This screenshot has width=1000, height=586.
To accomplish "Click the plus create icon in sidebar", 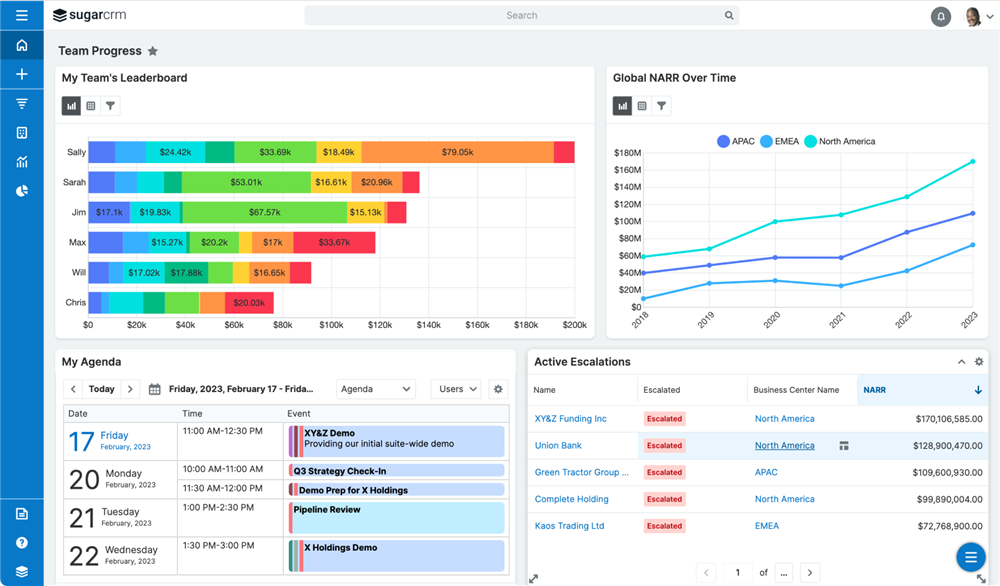I will (21, 74).
